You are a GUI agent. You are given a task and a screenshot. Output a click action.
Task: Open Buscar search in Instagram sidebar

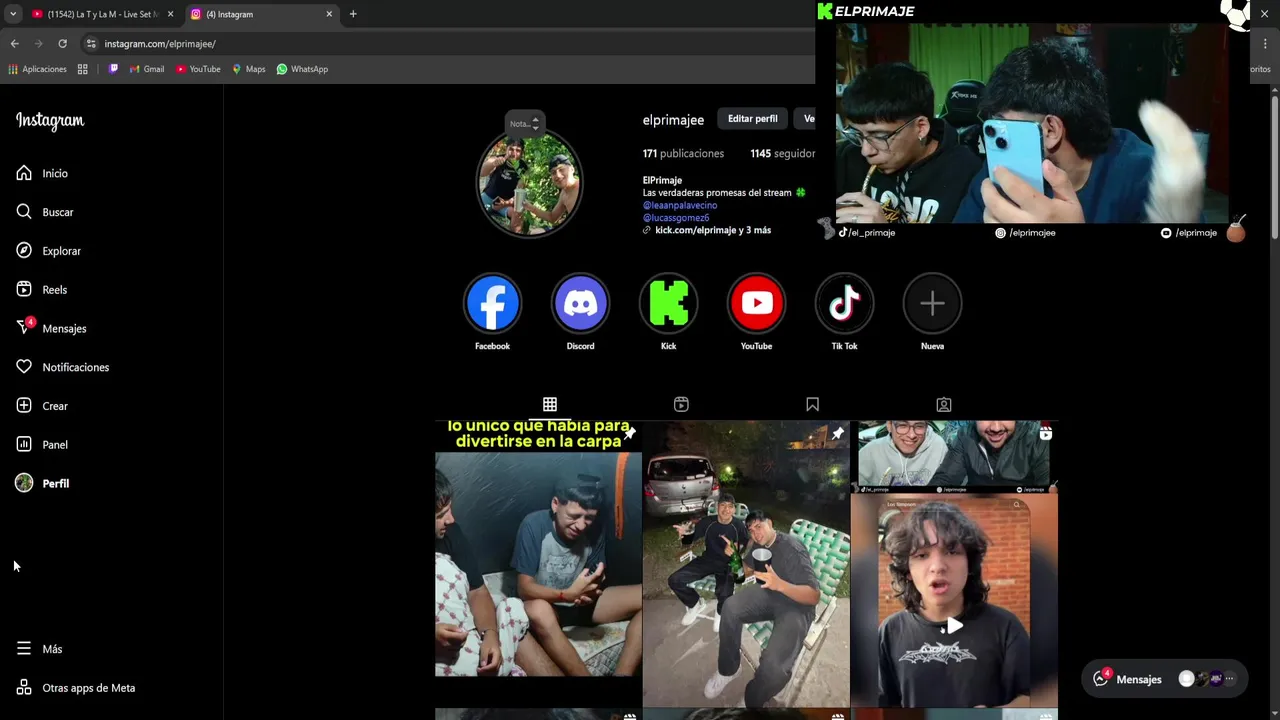click(45, 212)
